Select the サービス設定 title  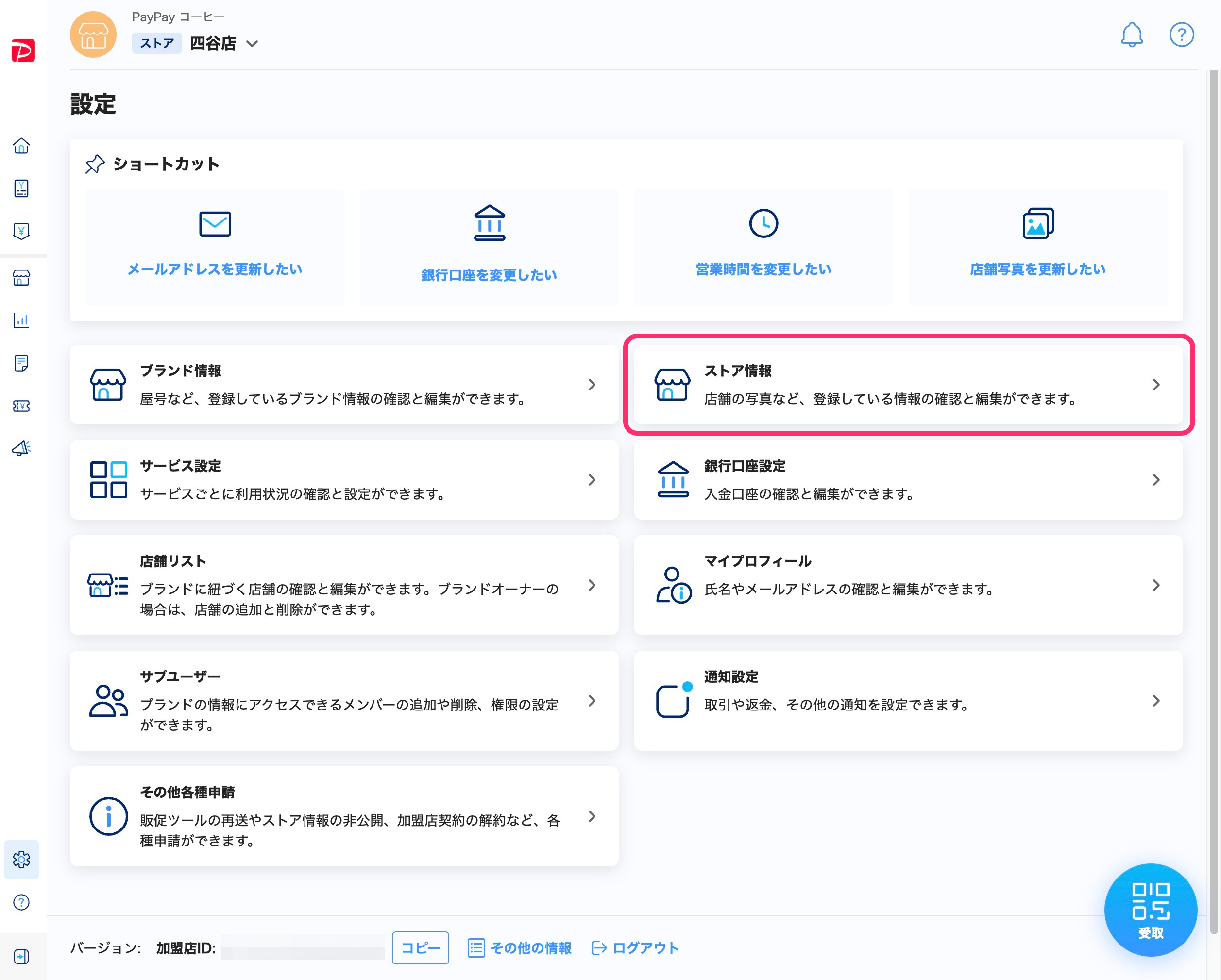point(181,466)
